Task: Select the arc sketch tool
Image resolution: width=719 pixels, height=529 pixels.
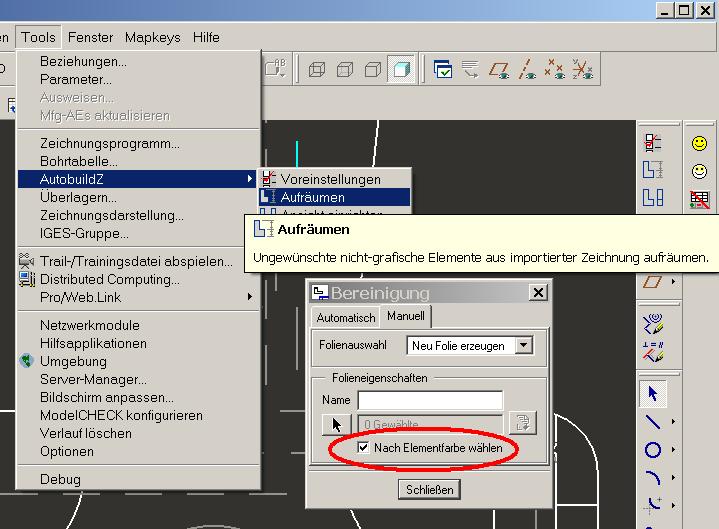Action: coord(653,477)
